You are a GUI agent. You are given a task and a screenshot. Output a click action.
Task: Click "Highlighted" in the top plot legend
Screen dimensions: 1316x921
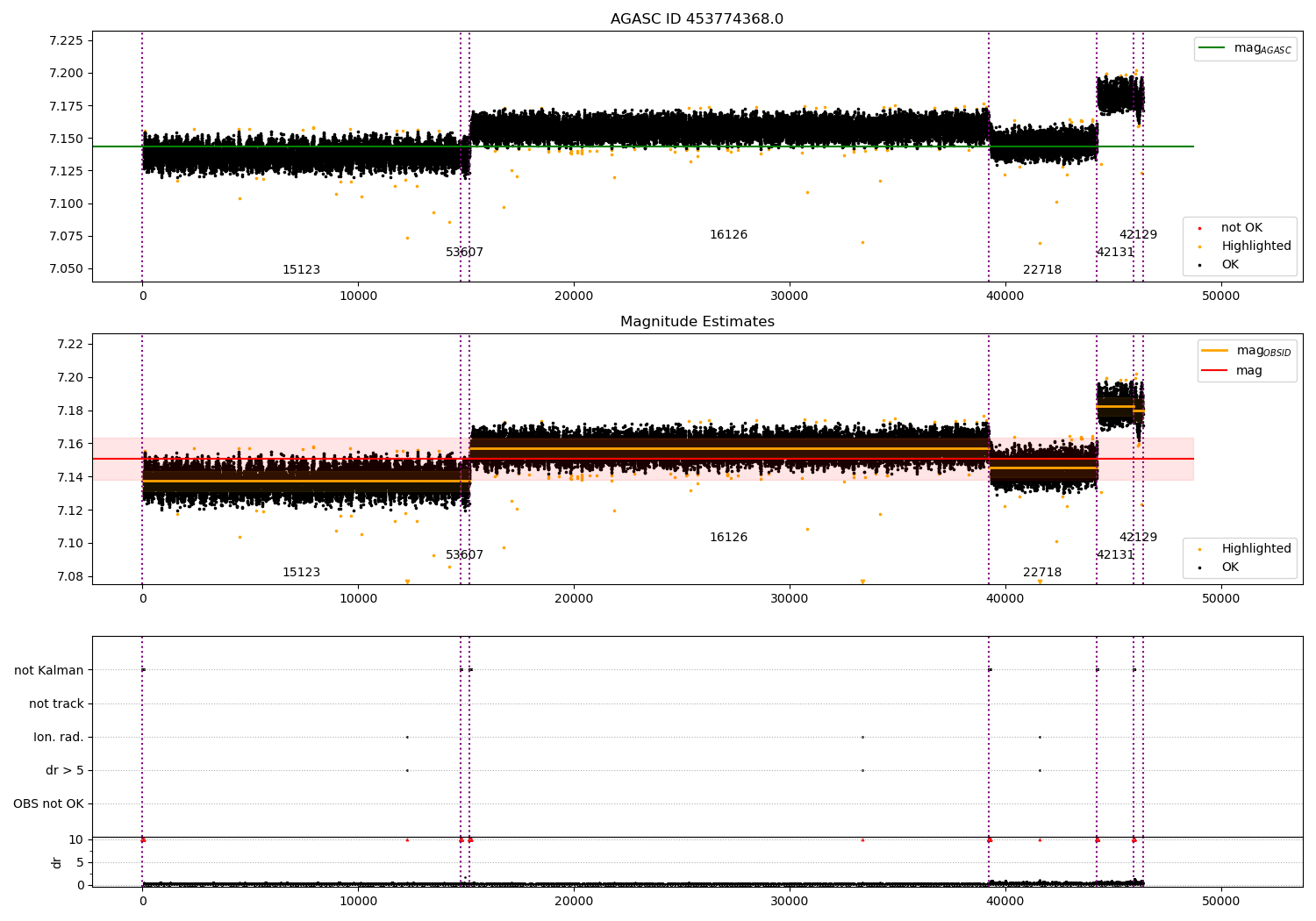coord(1256,246)
